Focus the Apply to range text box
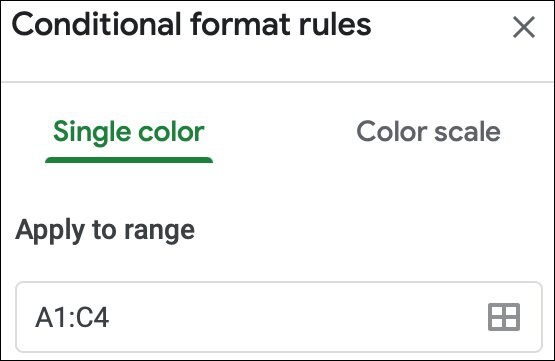Screen dimensions: 555x361 click(279, 317)
